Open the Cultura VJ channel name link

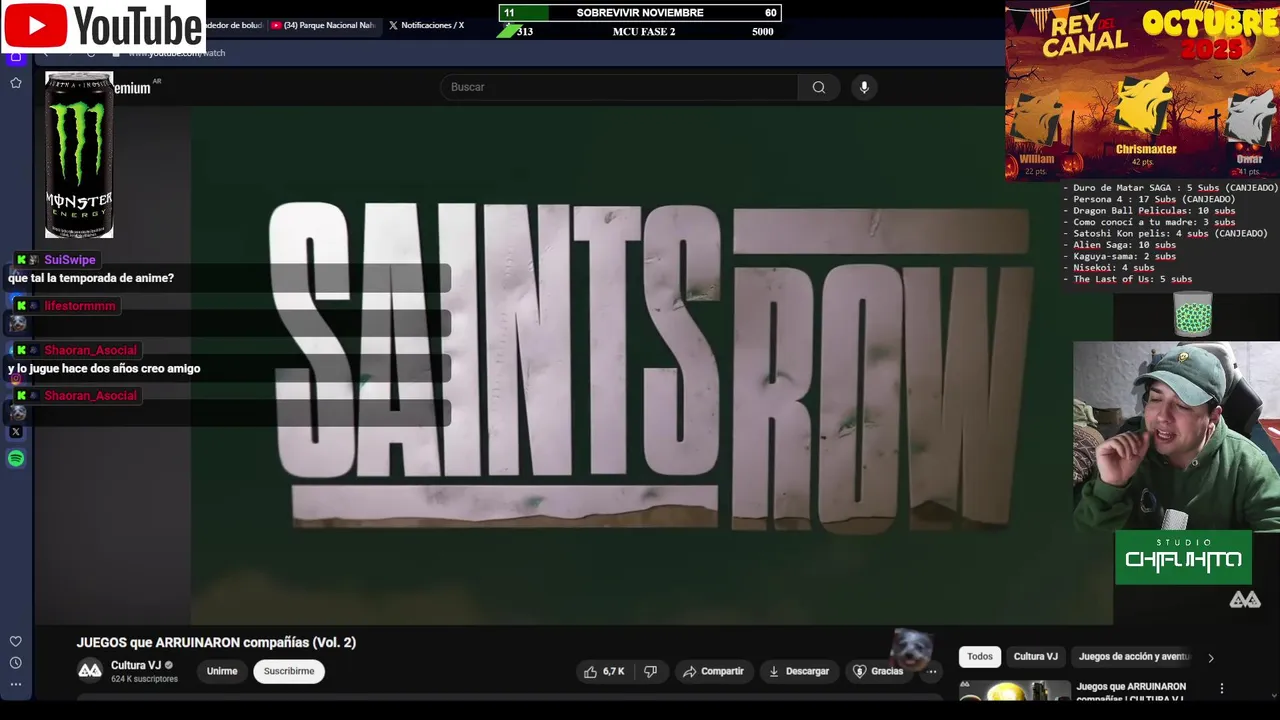pyautogui.click(x=136, y=665)
